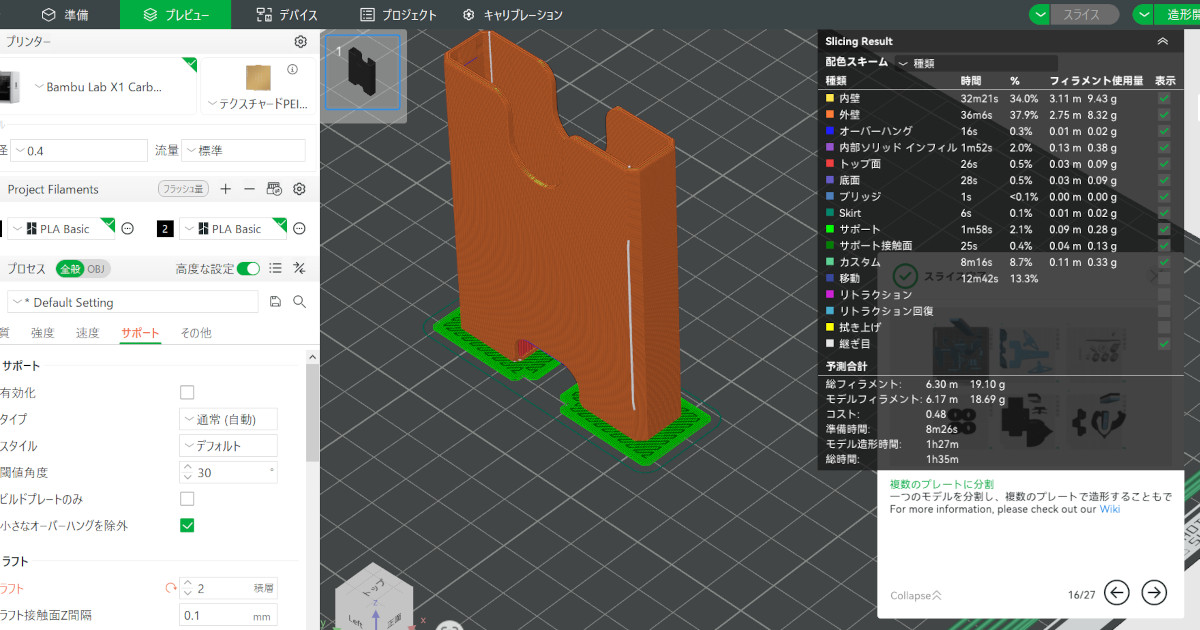Go to the previous tip with the left arrow
The width and height of the screenshot is (1200, 630).
click(1116, 593)
